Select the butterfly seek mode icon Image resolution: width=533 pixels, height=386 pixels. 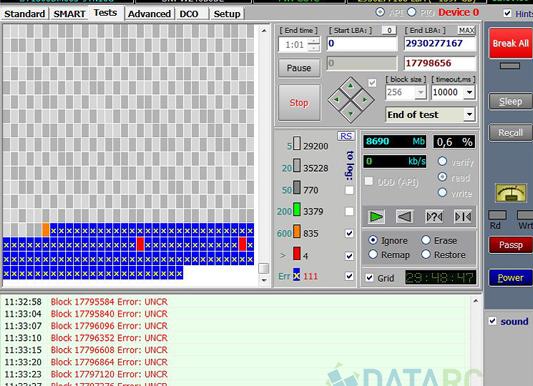[x=463, y=216]
